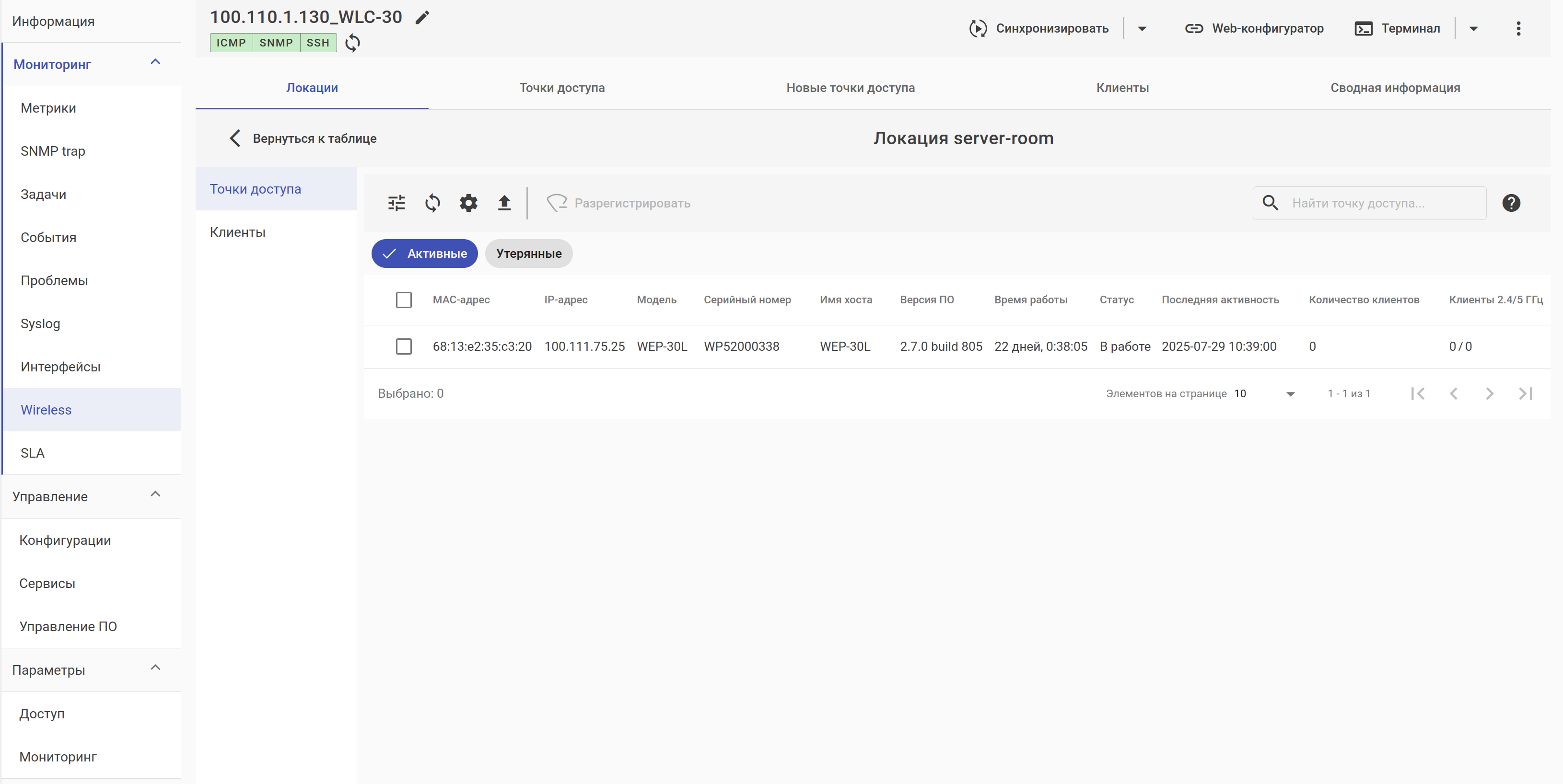
Task: Open the three-dot more options menu
Action: click(x=1518, y=28)
